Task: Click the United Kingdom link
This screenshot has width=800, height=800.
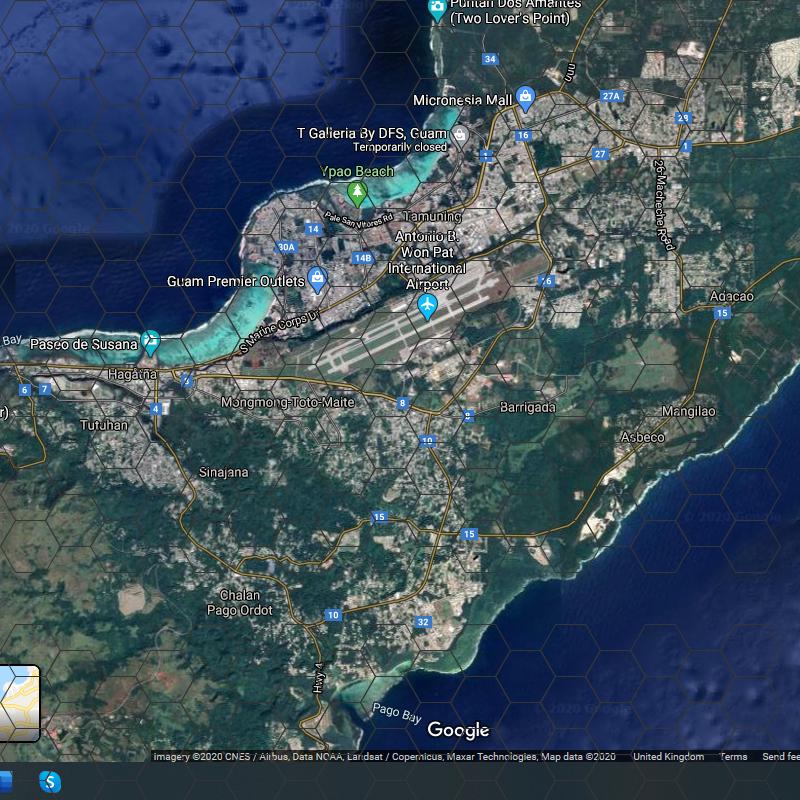Action: pyautogui.click(x=668, y=757)
